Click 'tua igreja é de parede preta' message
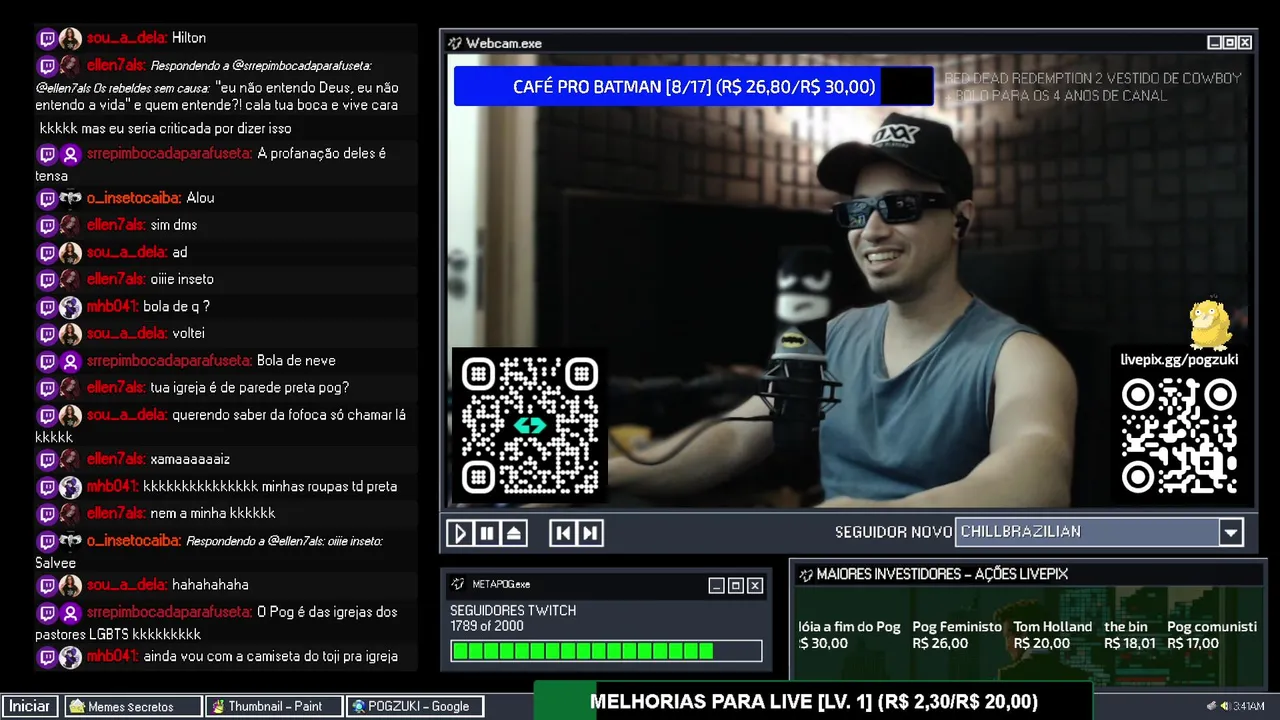The image size is (1280, 720). 249,387
